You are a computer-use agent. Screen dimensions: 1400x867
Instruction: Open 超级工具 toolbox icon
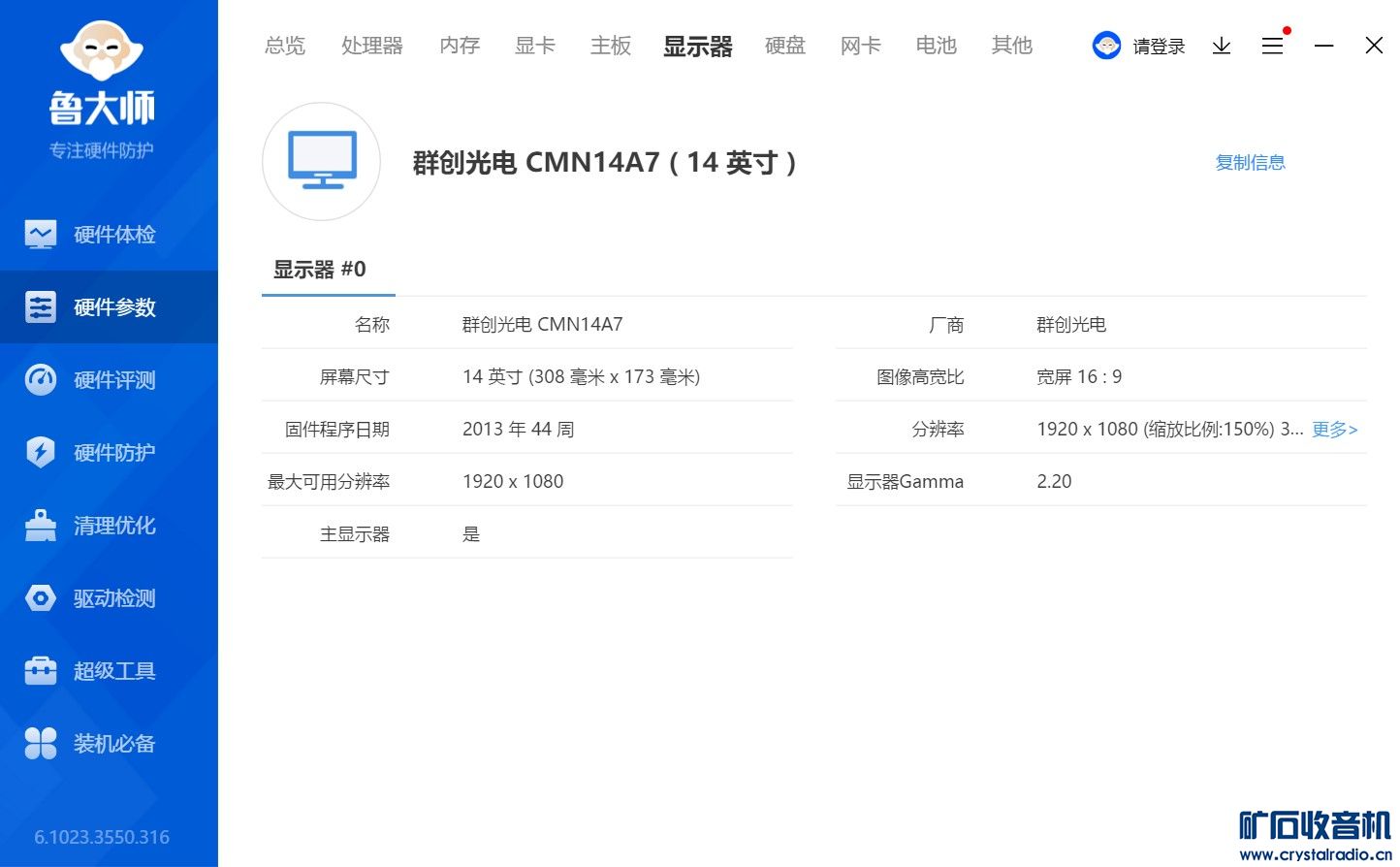point(41,671)
